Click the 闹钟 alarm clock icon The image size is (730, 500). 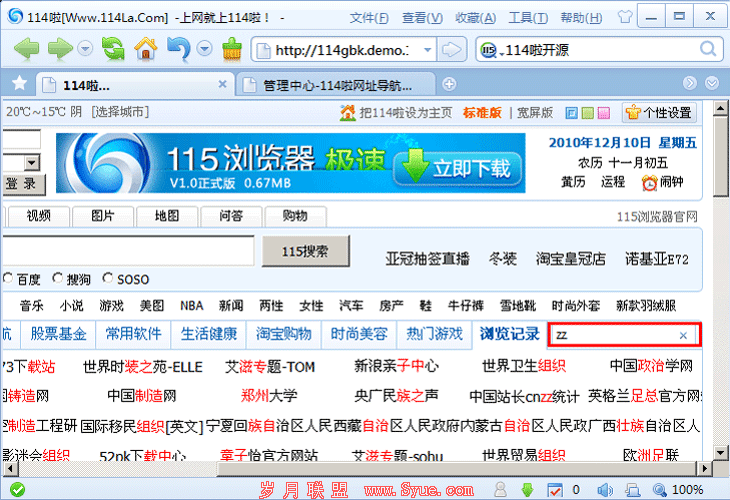pyautogui.click(x=649, y=183)
